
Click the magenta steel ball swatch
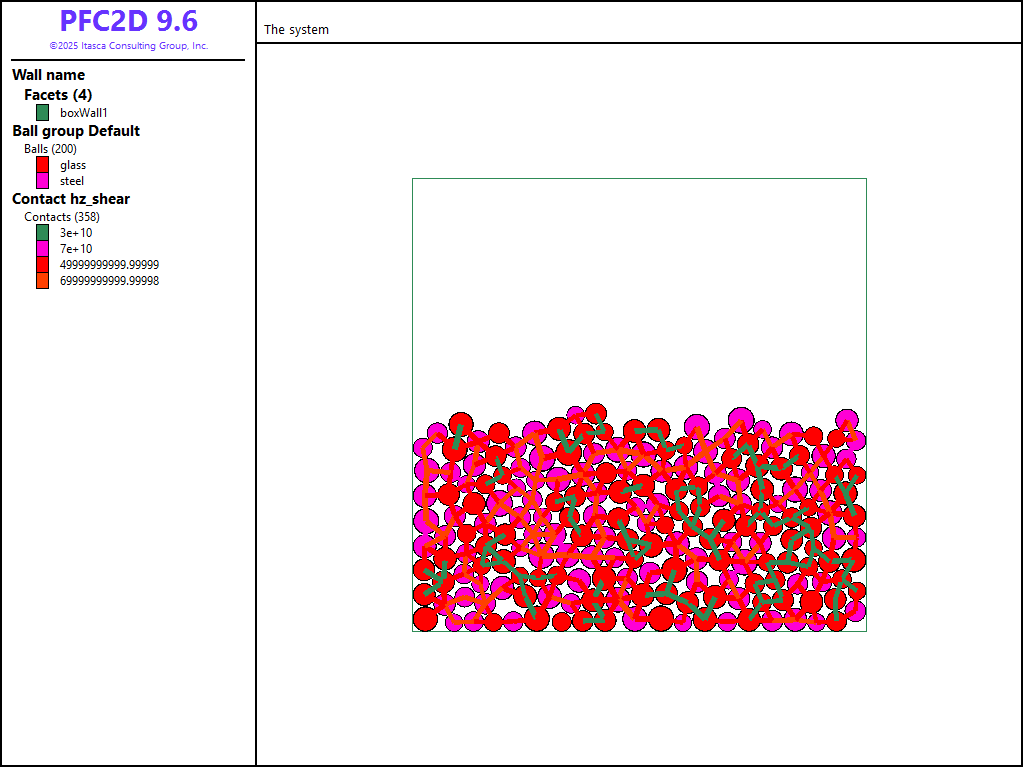[x=42, y=181]
